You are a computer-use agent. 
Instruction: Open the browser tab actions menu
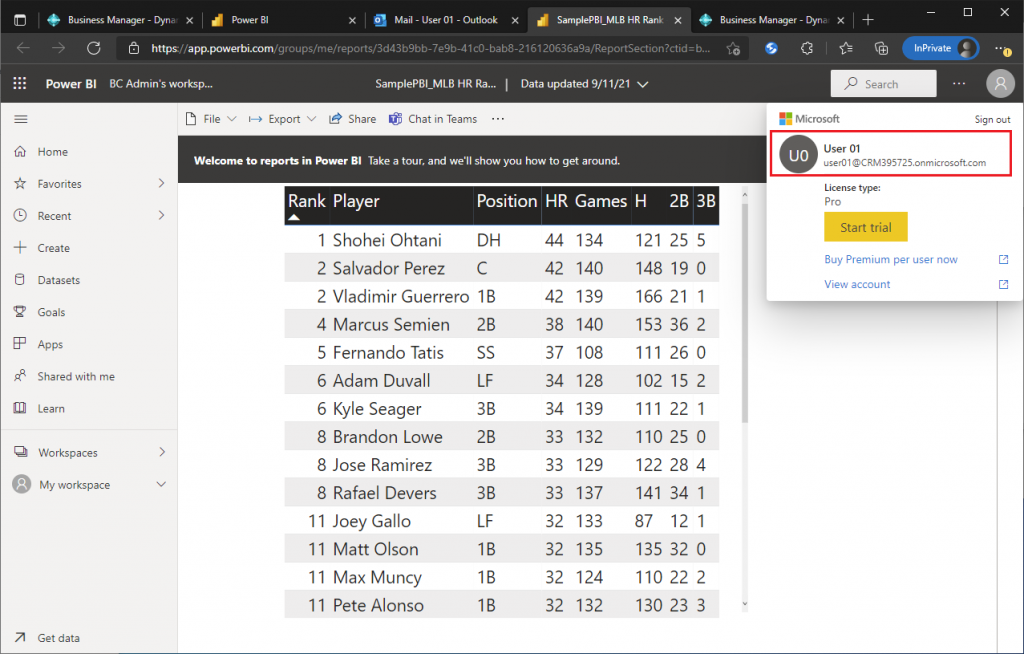click(20, 20)
